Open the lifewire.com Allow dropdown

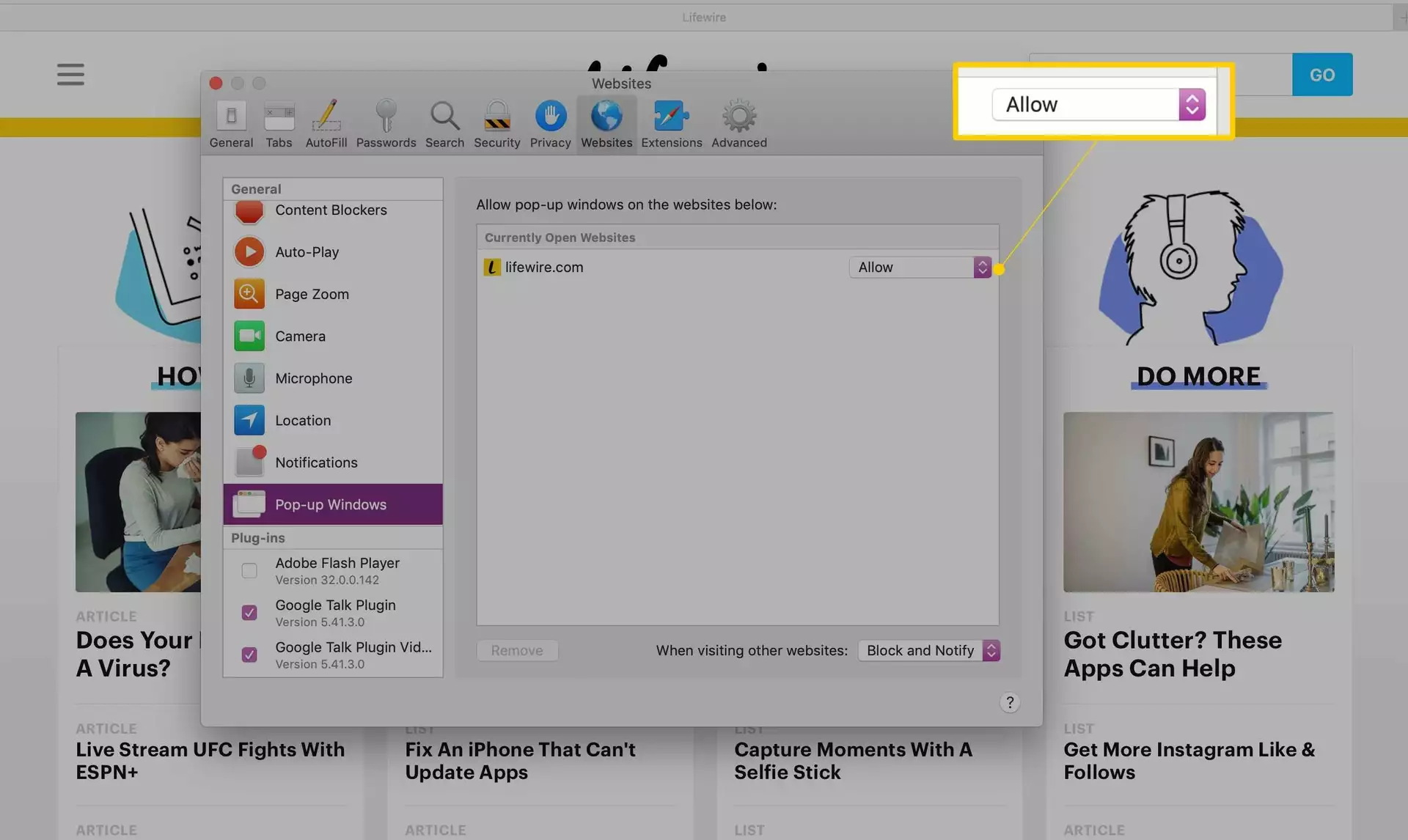tap(920, 268)
